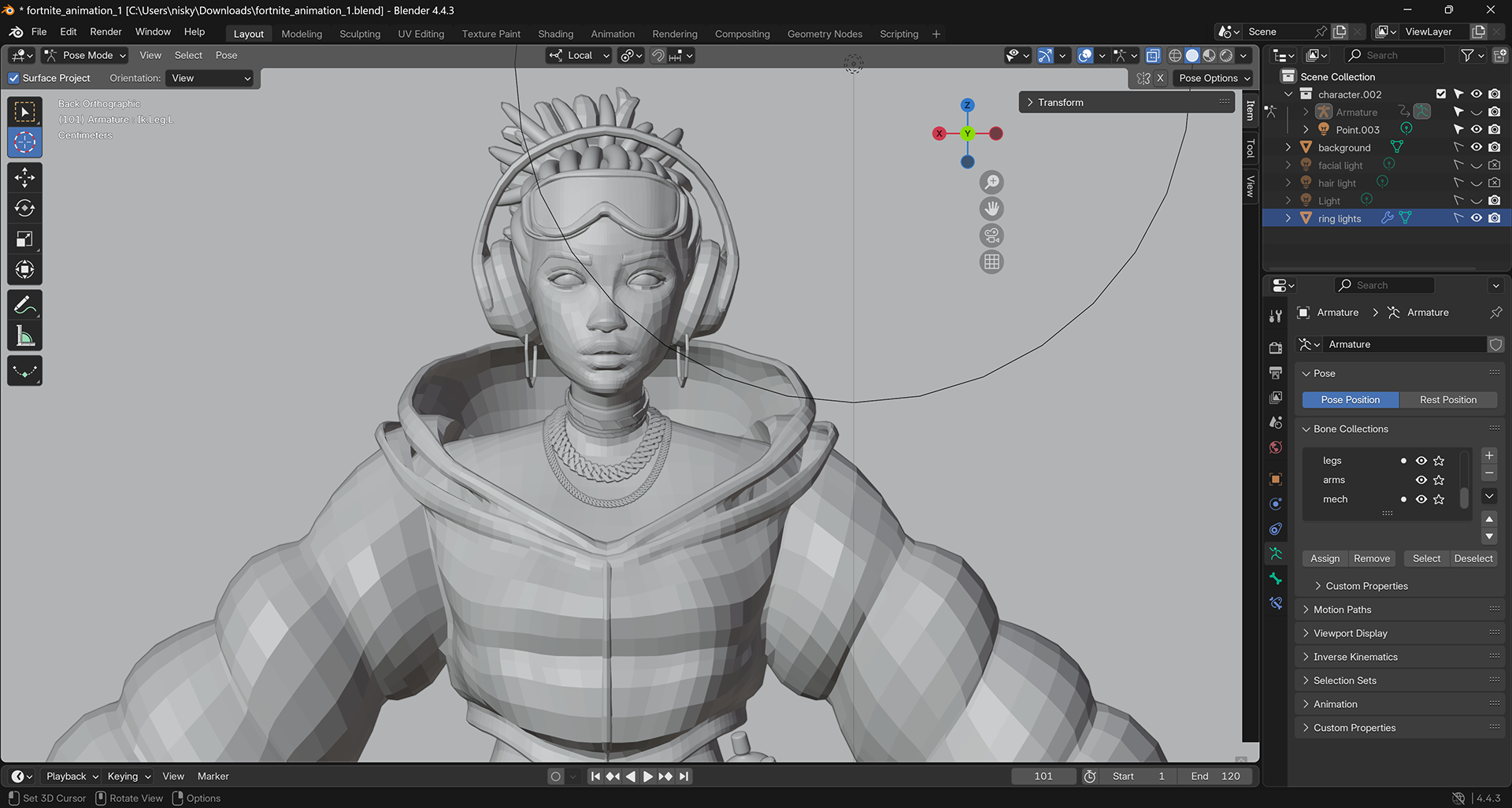Select the Rotate tool
Image resolution: width=1512 pixels, height=808 pixels.
pyautogui.click(x=24, y=208)
